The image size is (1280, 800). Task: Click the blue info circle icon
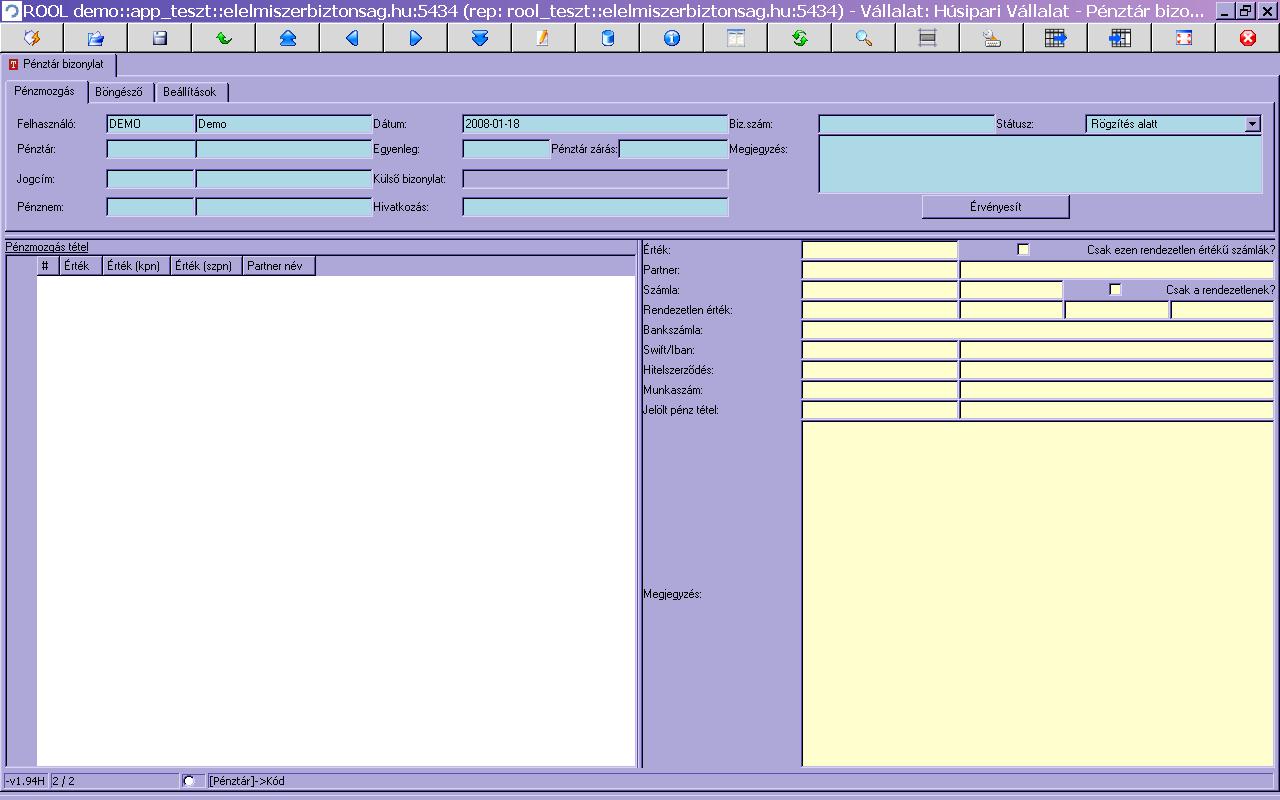pos(672,38)
